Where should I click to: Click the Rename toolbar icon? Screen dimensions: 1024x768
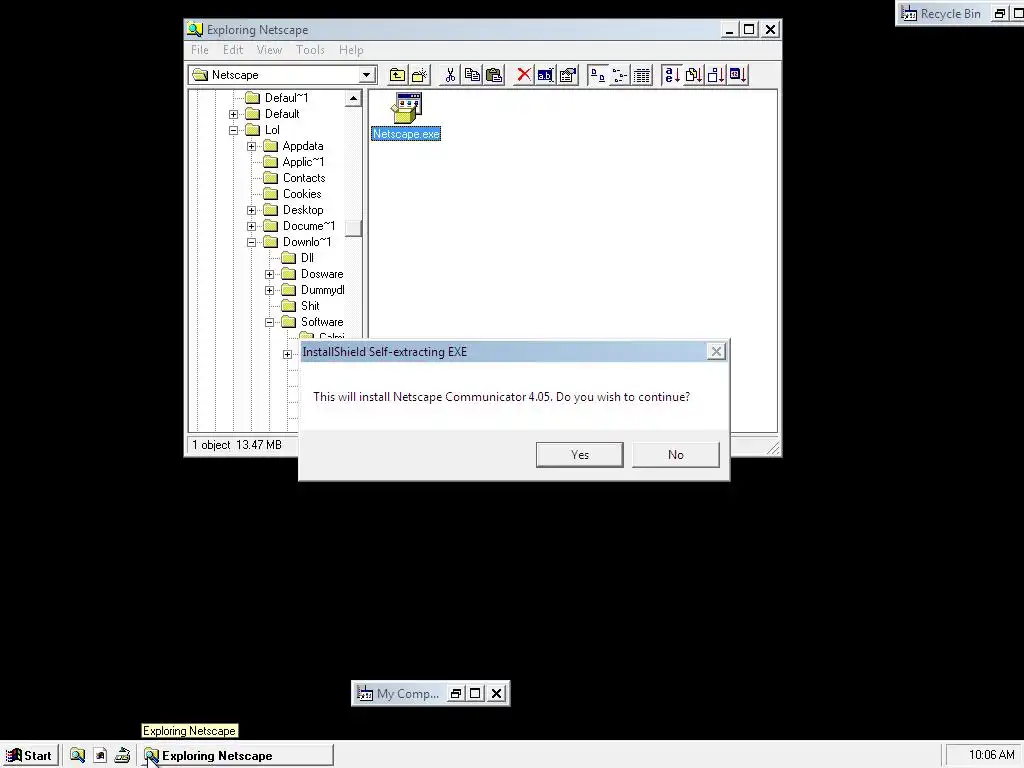(545, 75)
